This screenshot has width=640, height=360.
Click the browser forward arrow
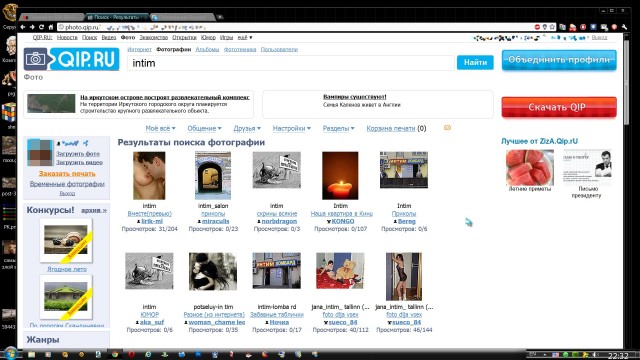(32, 27)
